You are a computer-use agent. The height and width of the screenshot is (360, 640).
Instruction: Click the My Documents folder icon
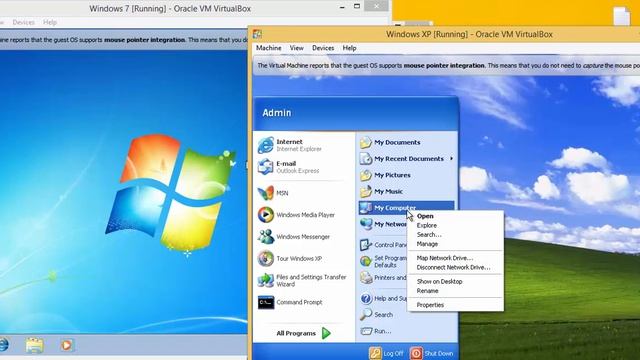[366, 142]
